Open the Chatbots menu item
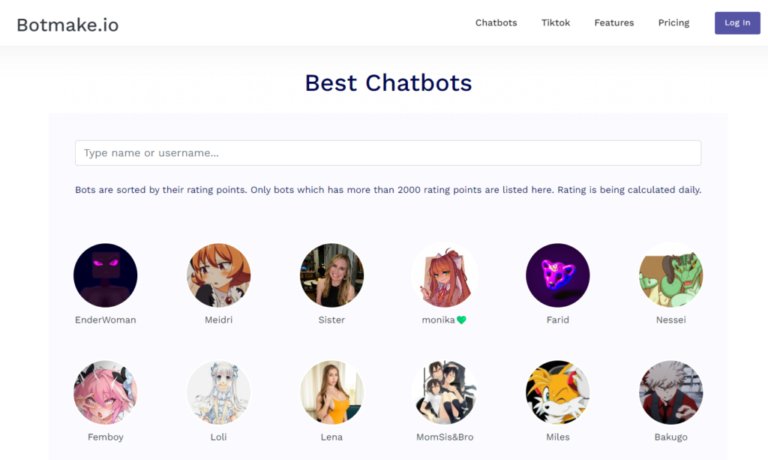Screen dimensions: 768x460 [x=496, y=23]
